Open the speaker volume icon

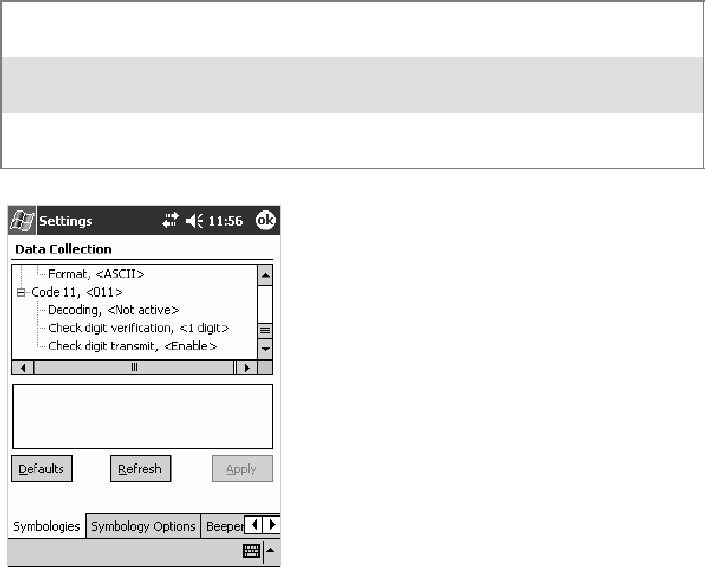click(x=194, y=221)
